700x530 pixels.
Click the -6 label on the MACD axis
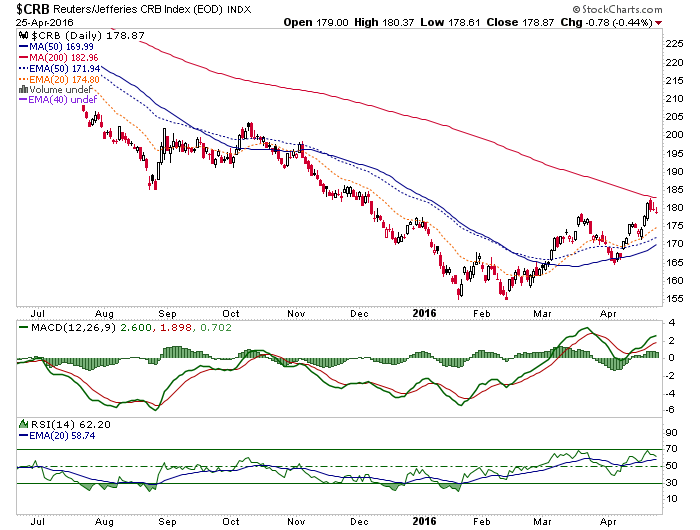tap(670, 410)
